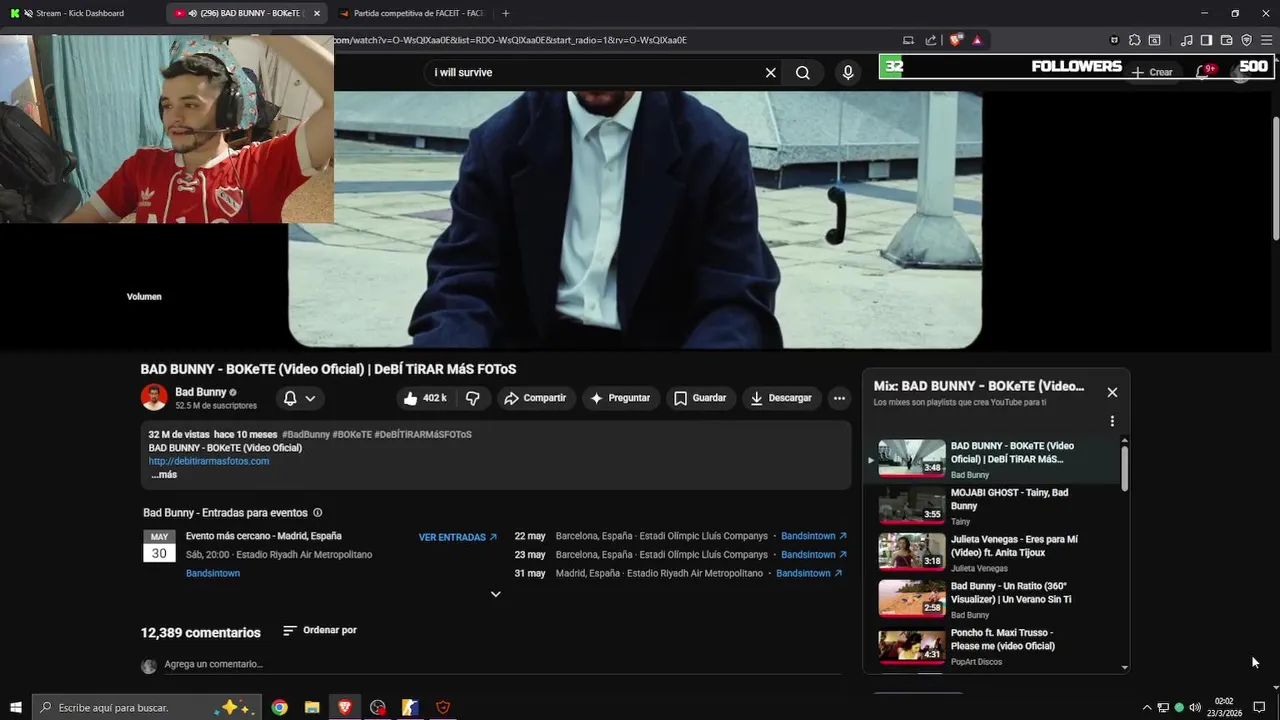The width and height of the screenshot is (1280, 720).
Task: Expand the video description with ...más
Action: [164, 475]
